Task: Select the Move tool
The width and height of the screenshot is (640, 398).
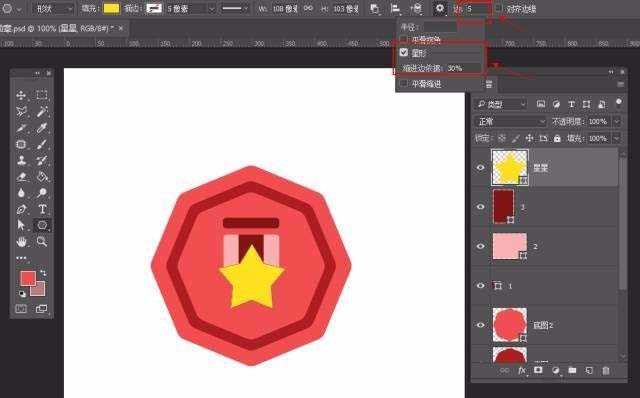Action: point(21,95)
